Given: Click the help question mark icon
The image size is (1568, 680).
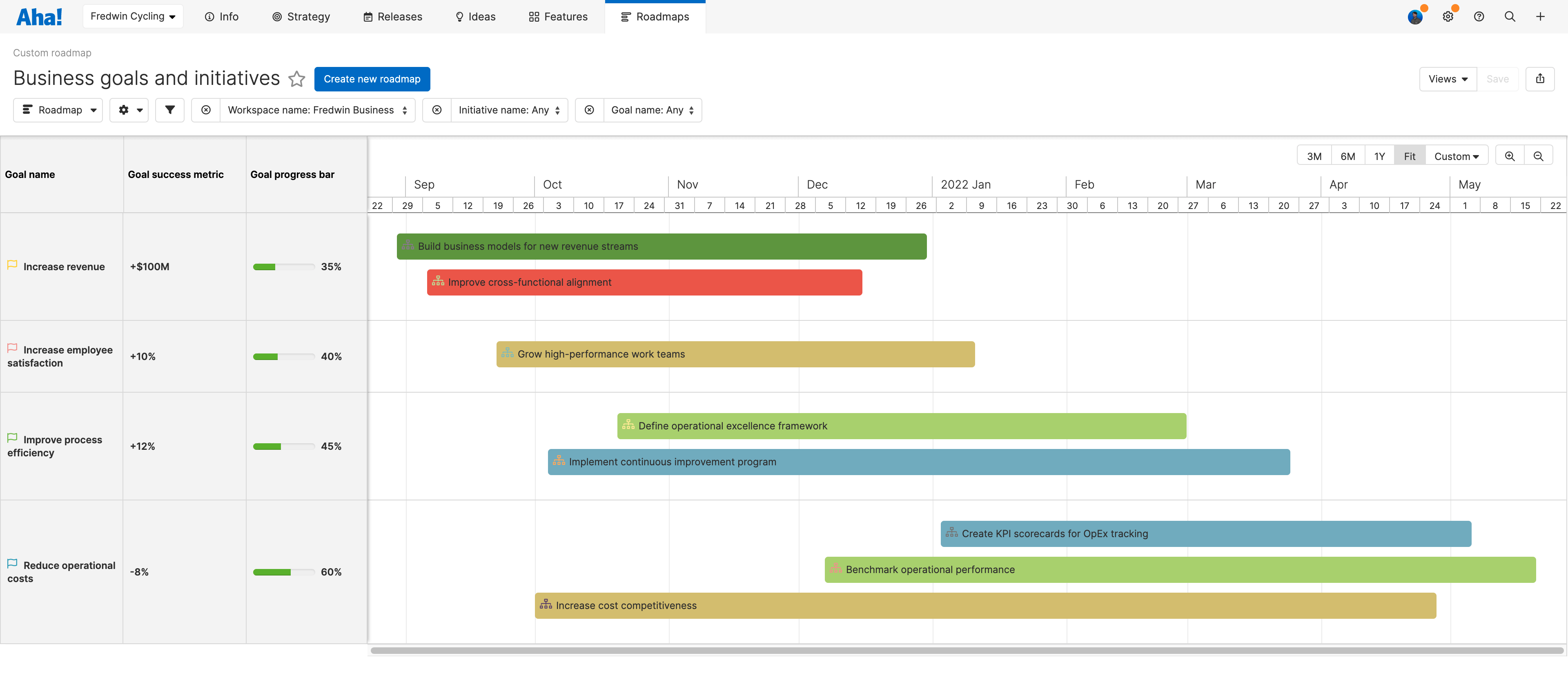Looking at the screenshot, I should pos(1479,16).
